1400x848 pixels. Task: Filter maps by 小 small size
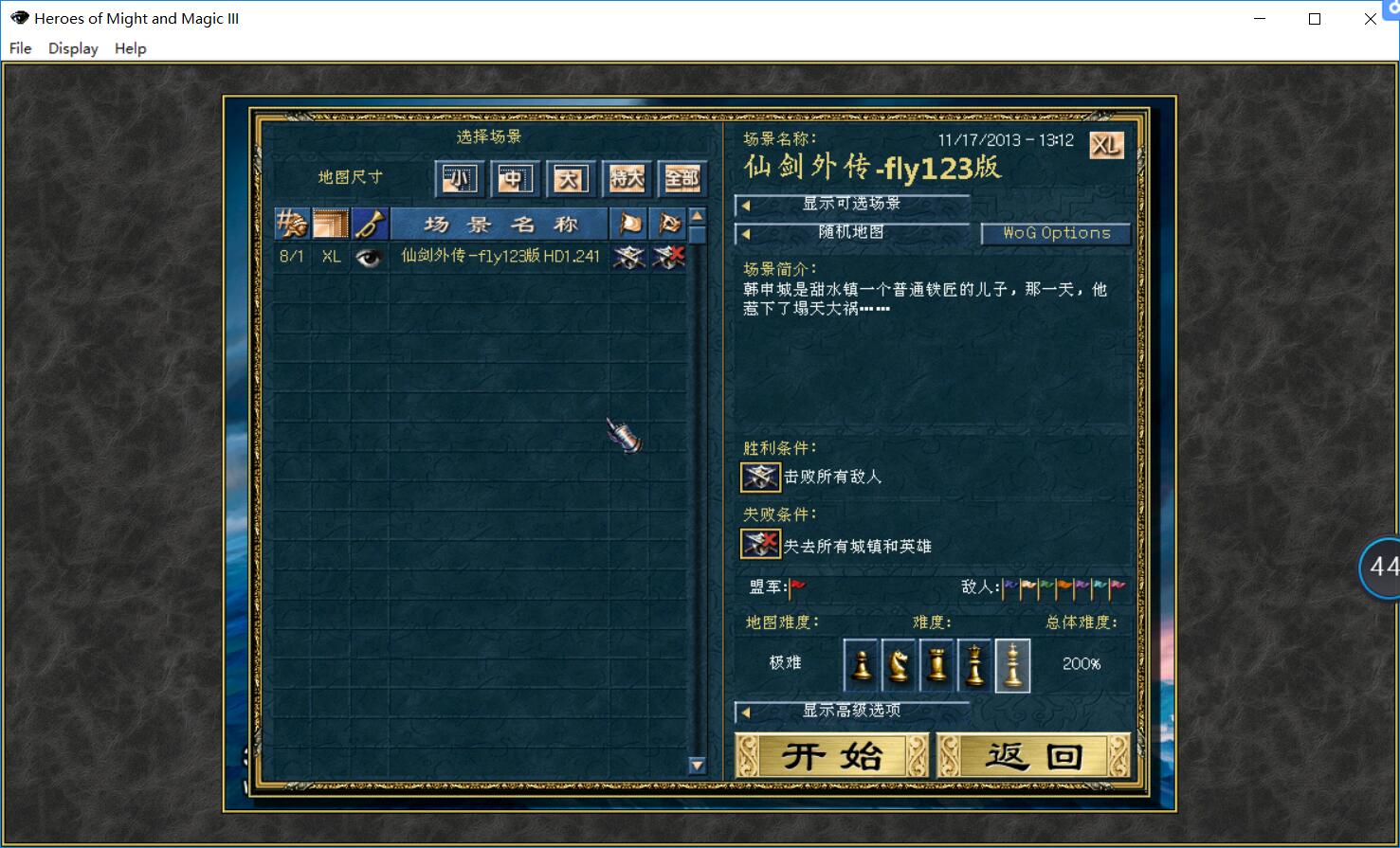tap(460, 179)
